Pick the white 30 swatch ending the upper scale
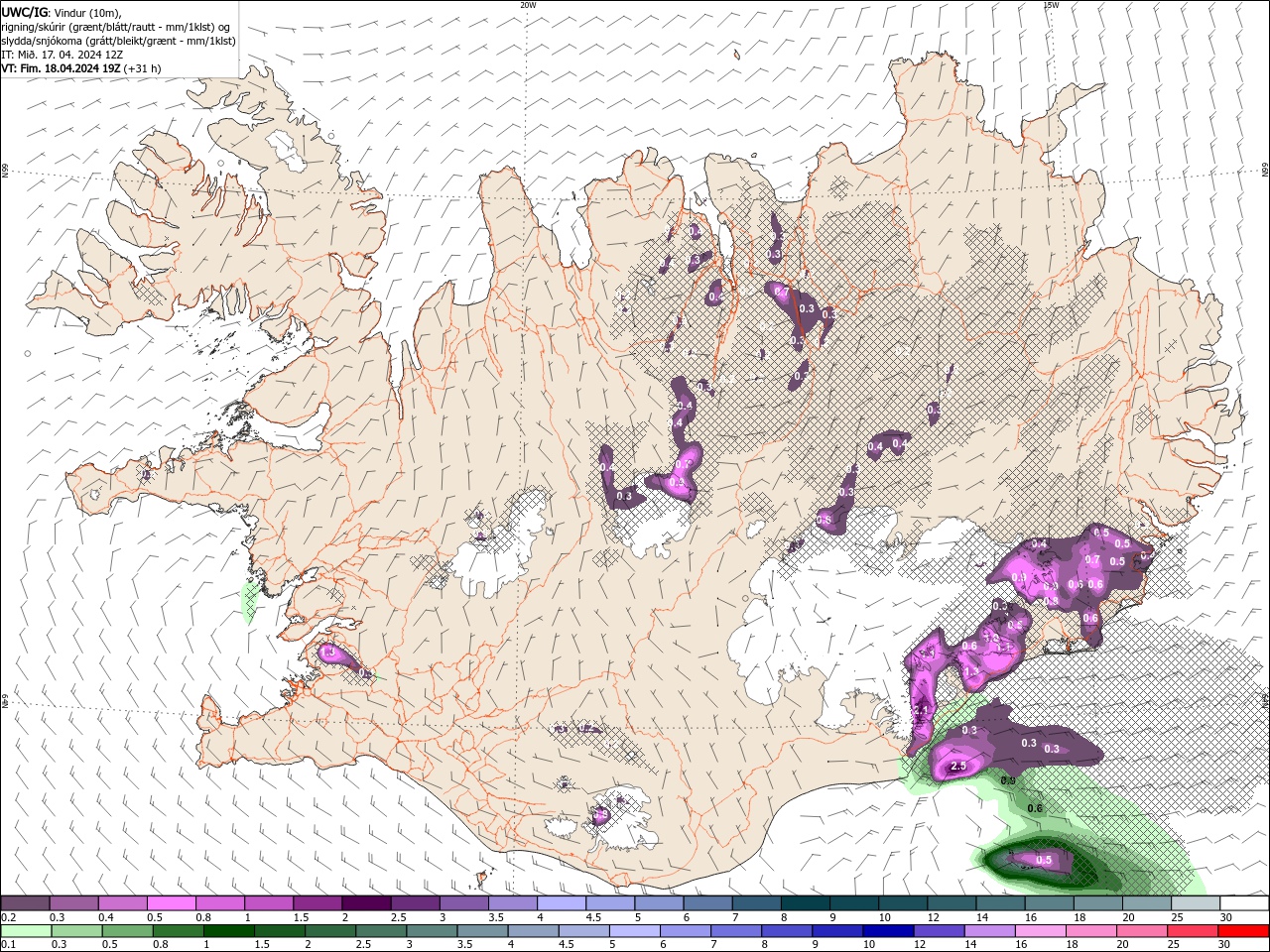The image size is (1270, 952). coord(1244,903)
